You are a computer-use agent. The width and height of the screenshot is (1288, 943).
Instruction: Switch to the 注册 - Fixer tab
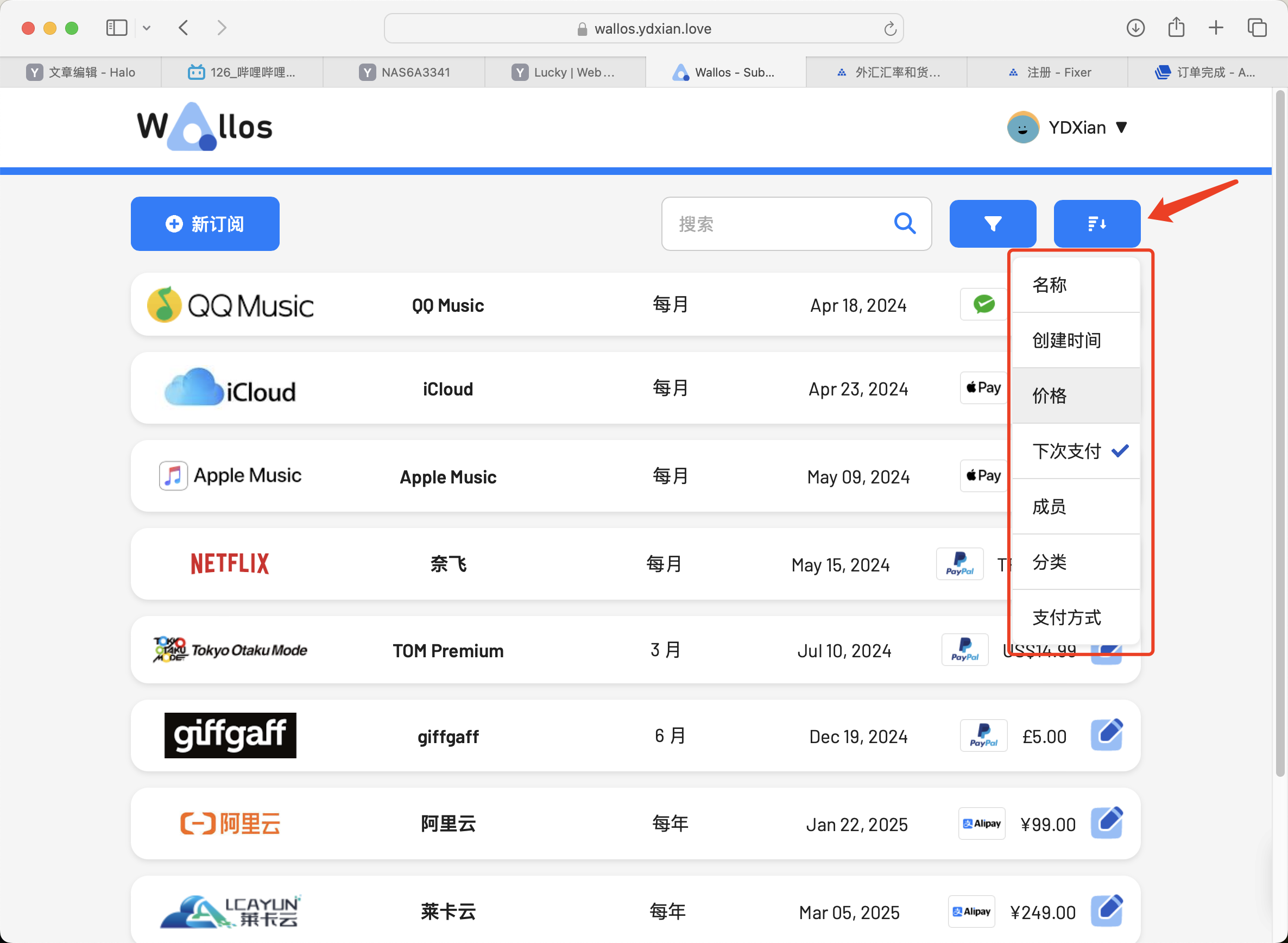point(1048,72)
